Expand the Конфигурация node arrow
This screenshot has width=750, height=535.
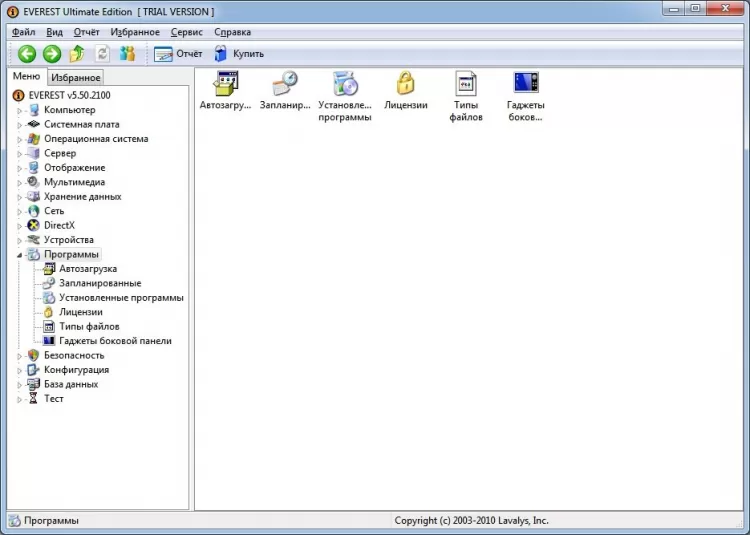point(20,371)
